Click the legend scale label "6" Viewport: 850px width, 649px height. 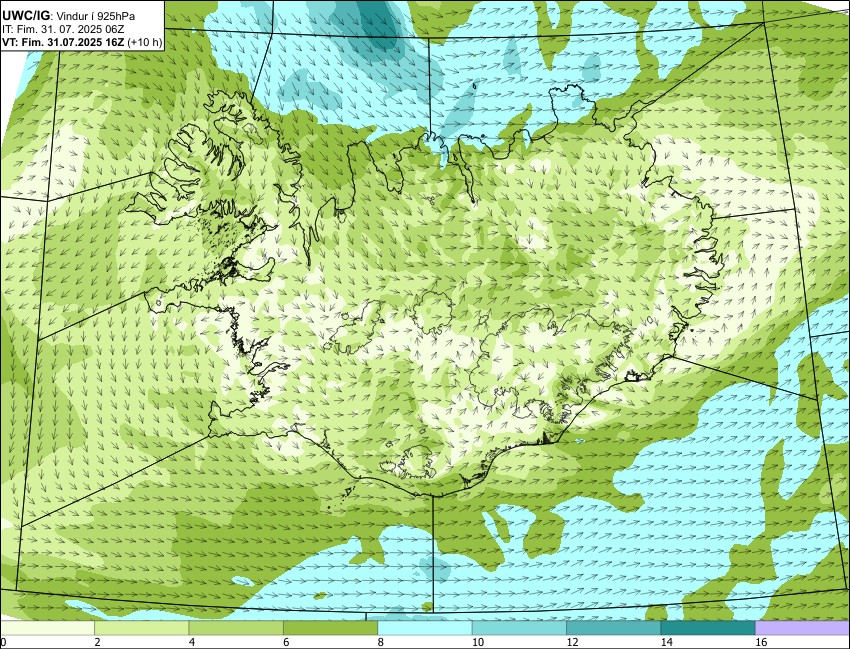(x=286, y=642)
